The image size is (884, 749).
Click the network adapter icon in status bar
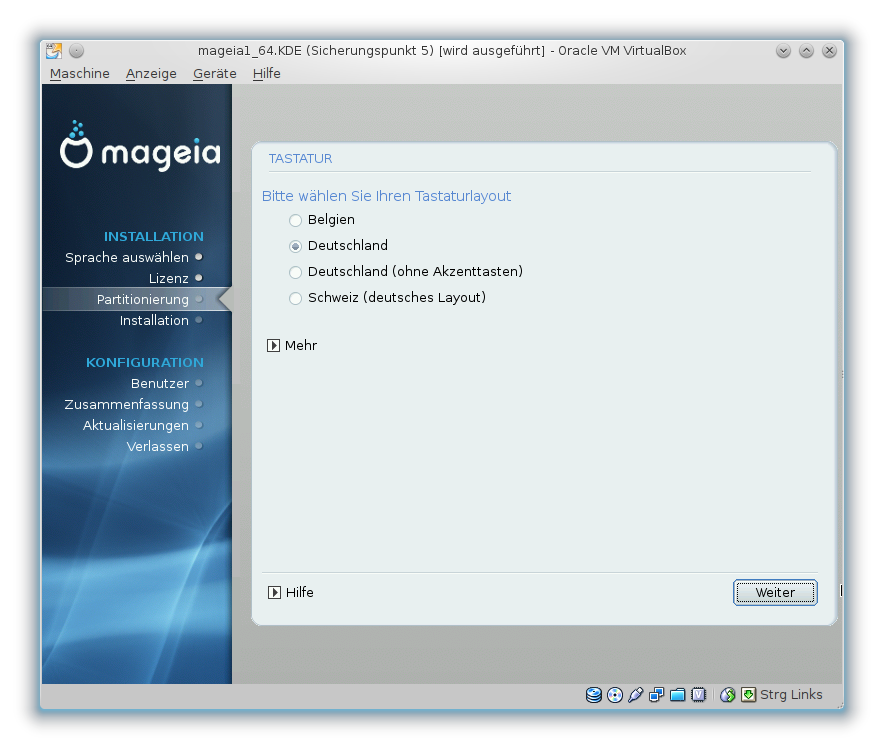pyautogui.click(x=656, y=695)
